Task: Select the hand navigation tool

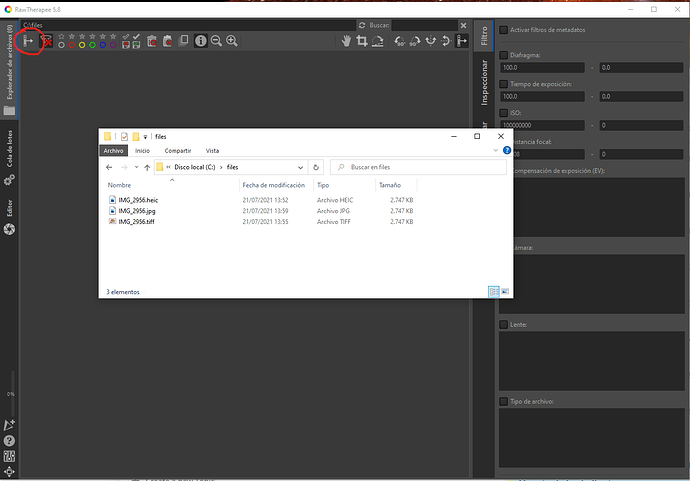Action: tap(347, 41)
